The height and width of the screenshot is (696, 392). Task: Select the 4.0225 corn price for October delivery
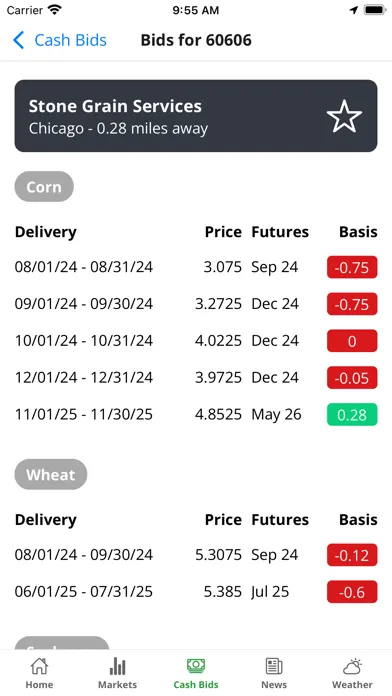218,340
